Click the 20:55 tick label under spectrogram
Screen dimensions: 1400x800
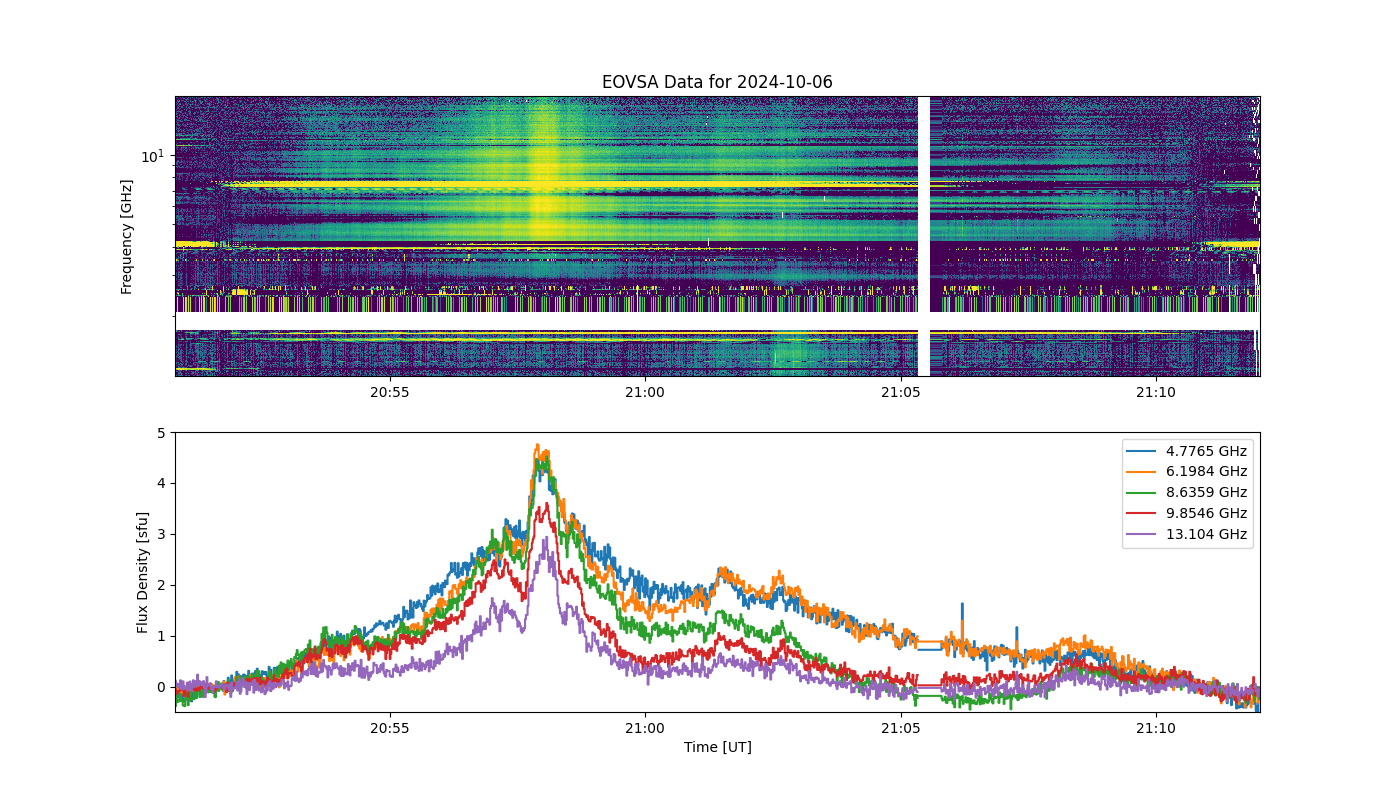[x=390, y=392]
